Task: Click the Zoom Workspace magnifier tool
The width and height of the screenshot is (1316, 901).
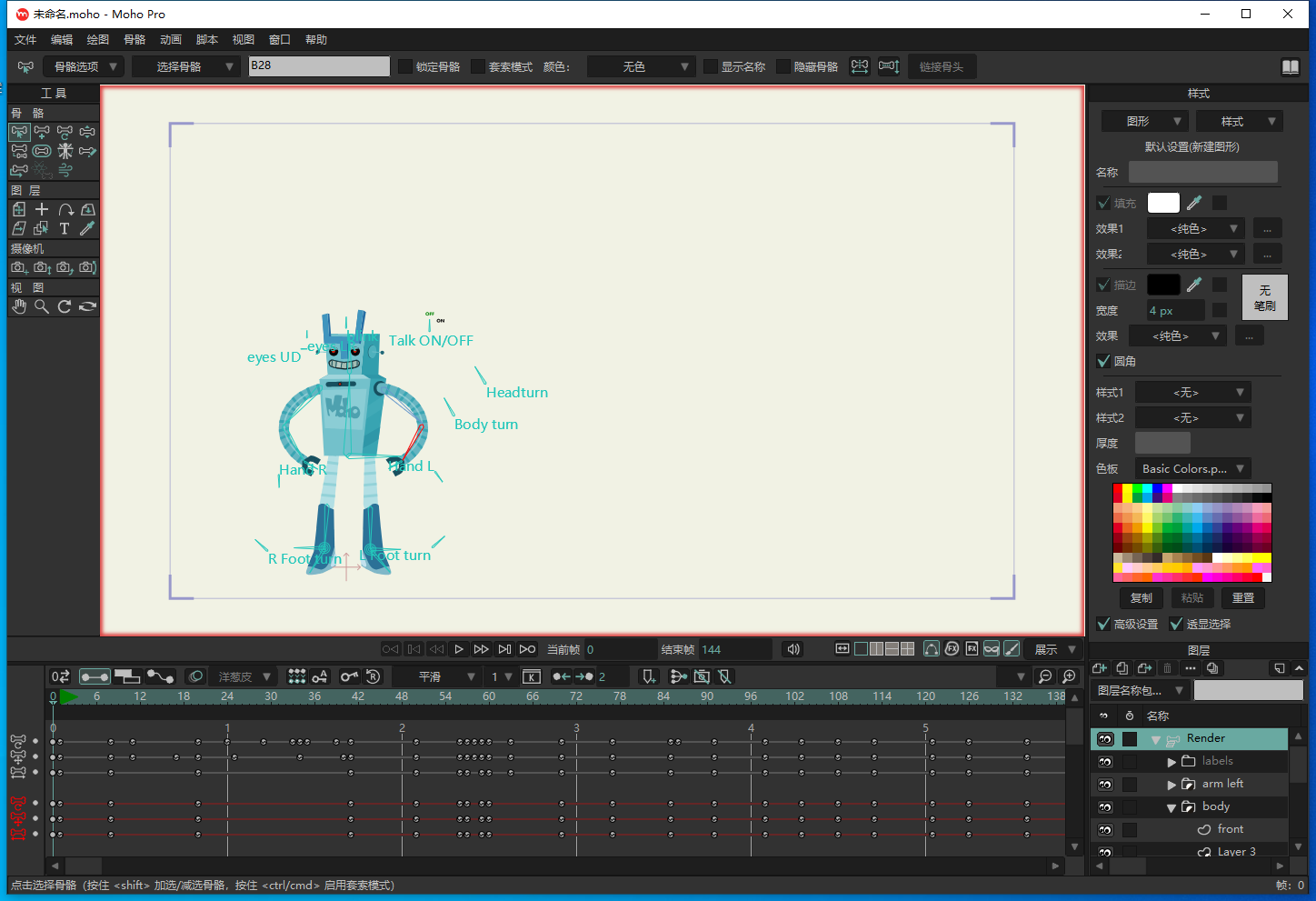Action: pyautogui.click(x=42, y=306)
